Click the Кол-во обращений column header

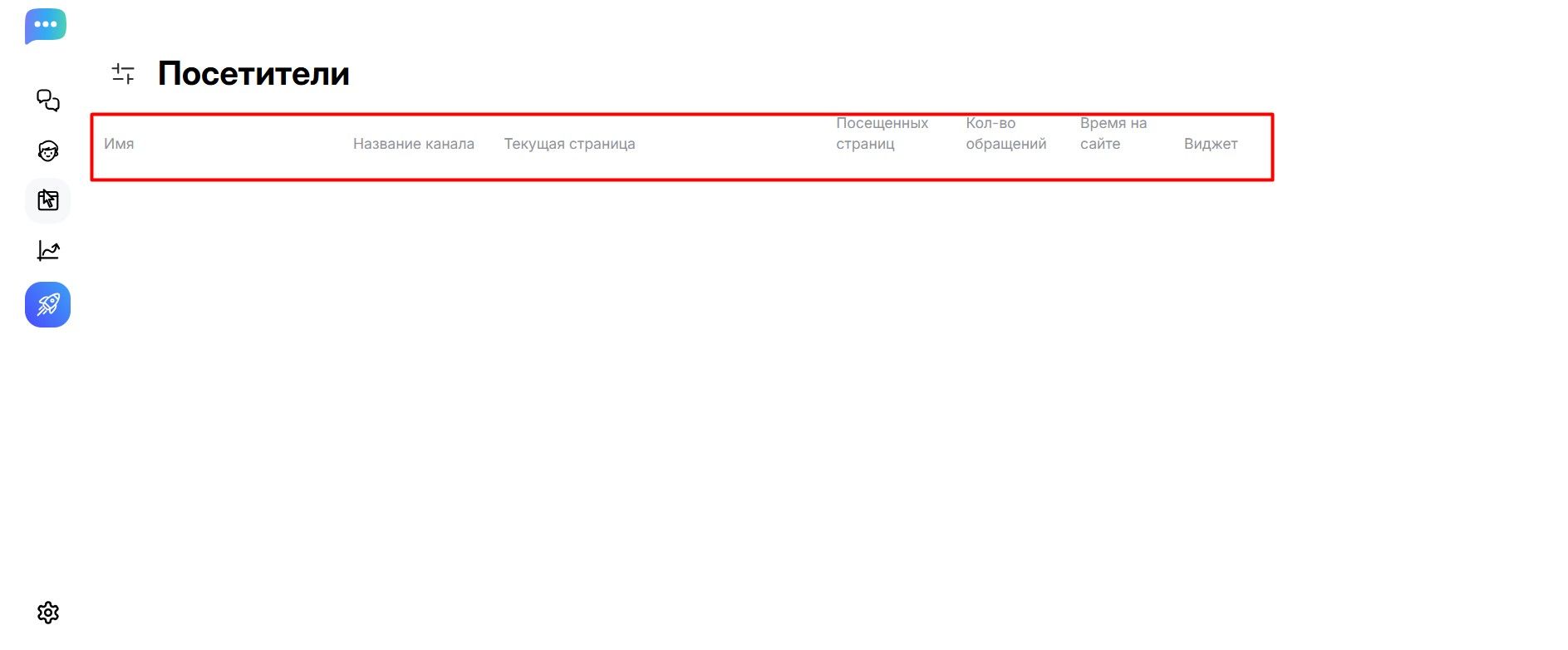click(x=1005, y=134)
